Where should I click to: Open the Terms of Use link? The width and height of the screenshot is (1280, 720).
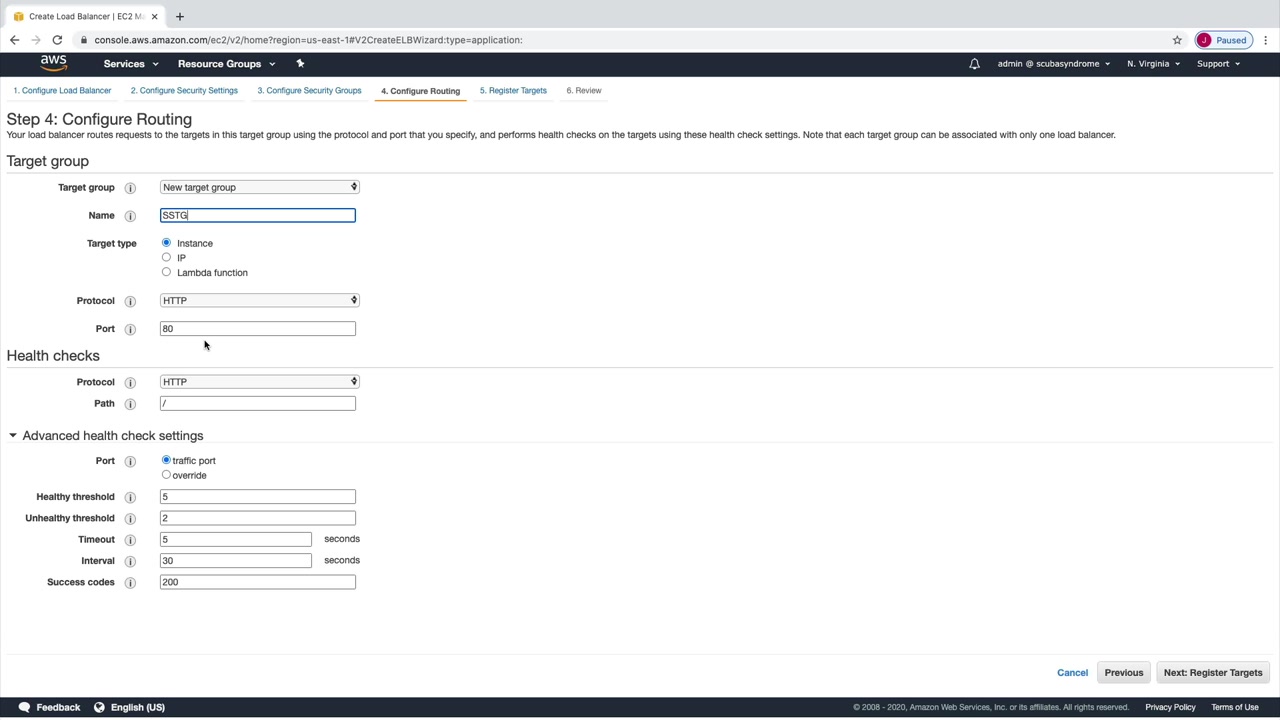click(1235, 708)
